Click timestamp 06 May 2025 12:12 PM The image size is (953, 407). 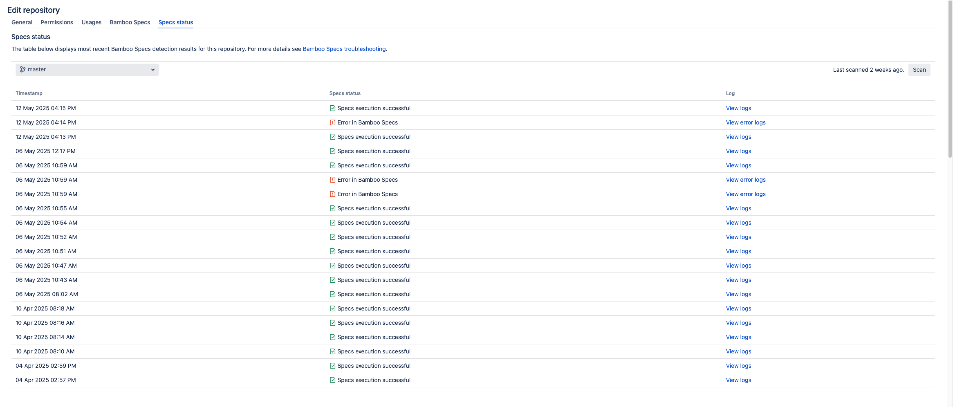(x=46, y=151)
